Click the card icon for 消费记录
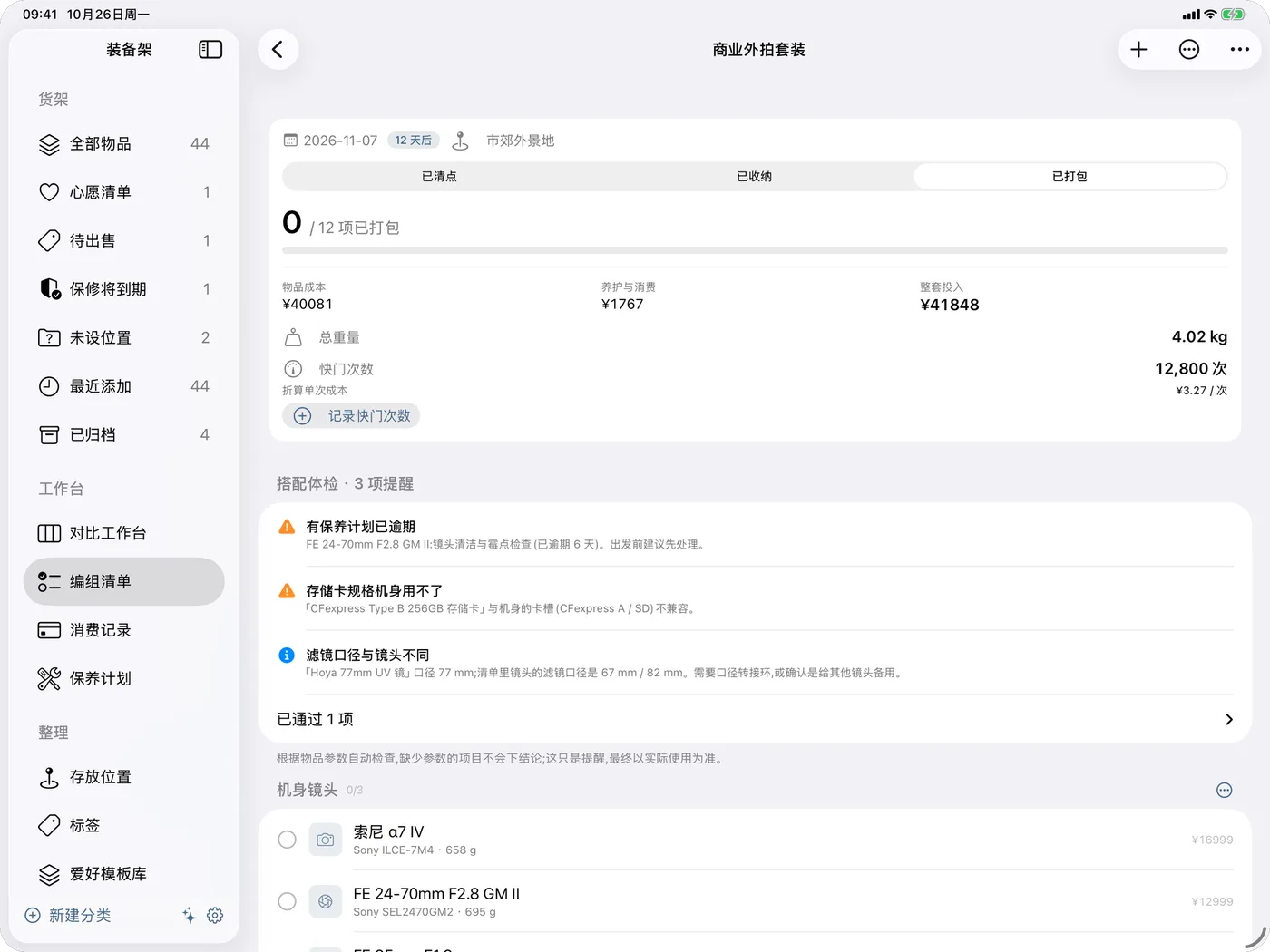Screen dimensions: 1270x952 (49, 630)
